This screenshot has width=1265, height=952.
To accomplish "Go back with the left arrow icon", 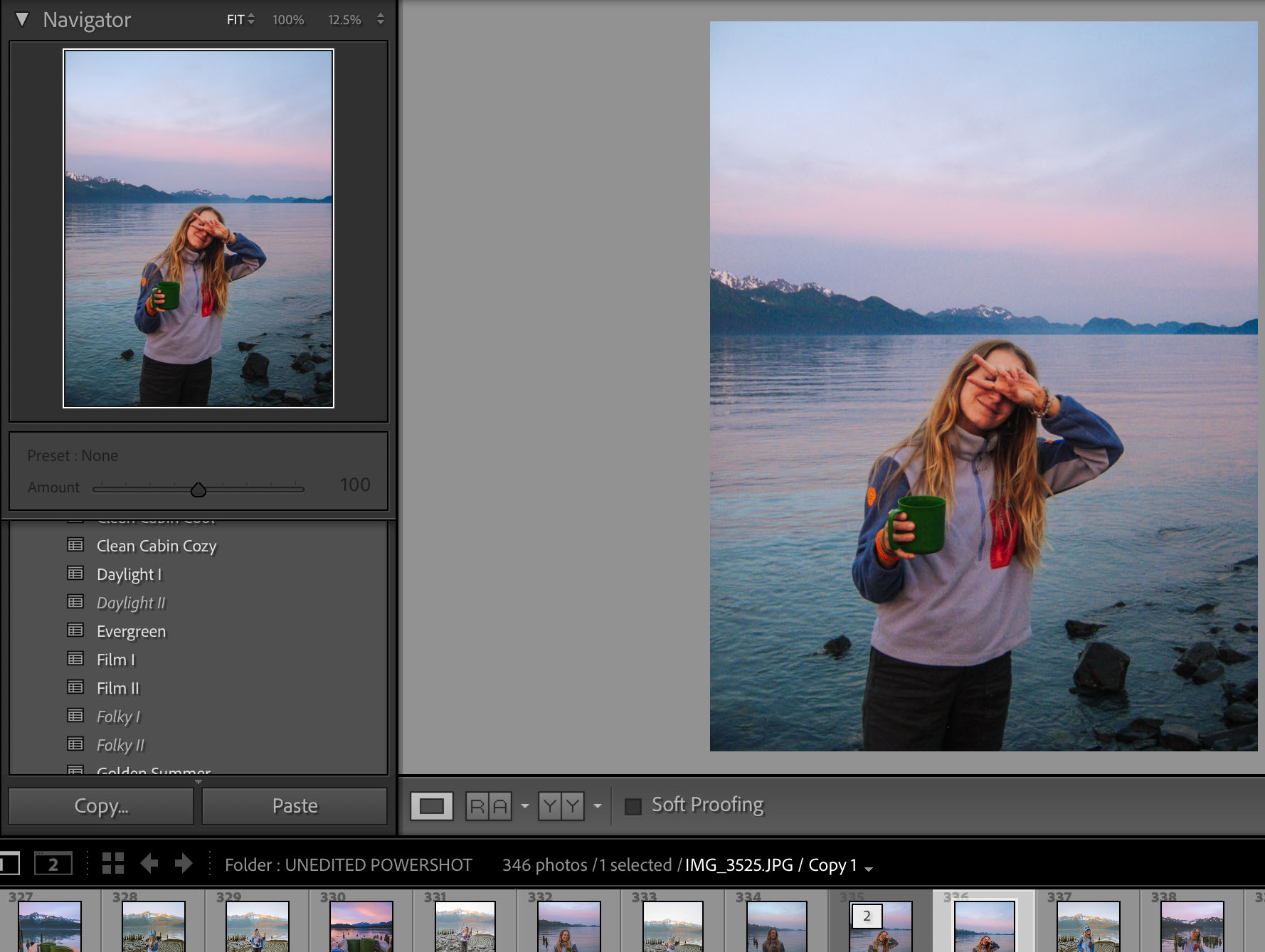I will click(x=149, y=864).
